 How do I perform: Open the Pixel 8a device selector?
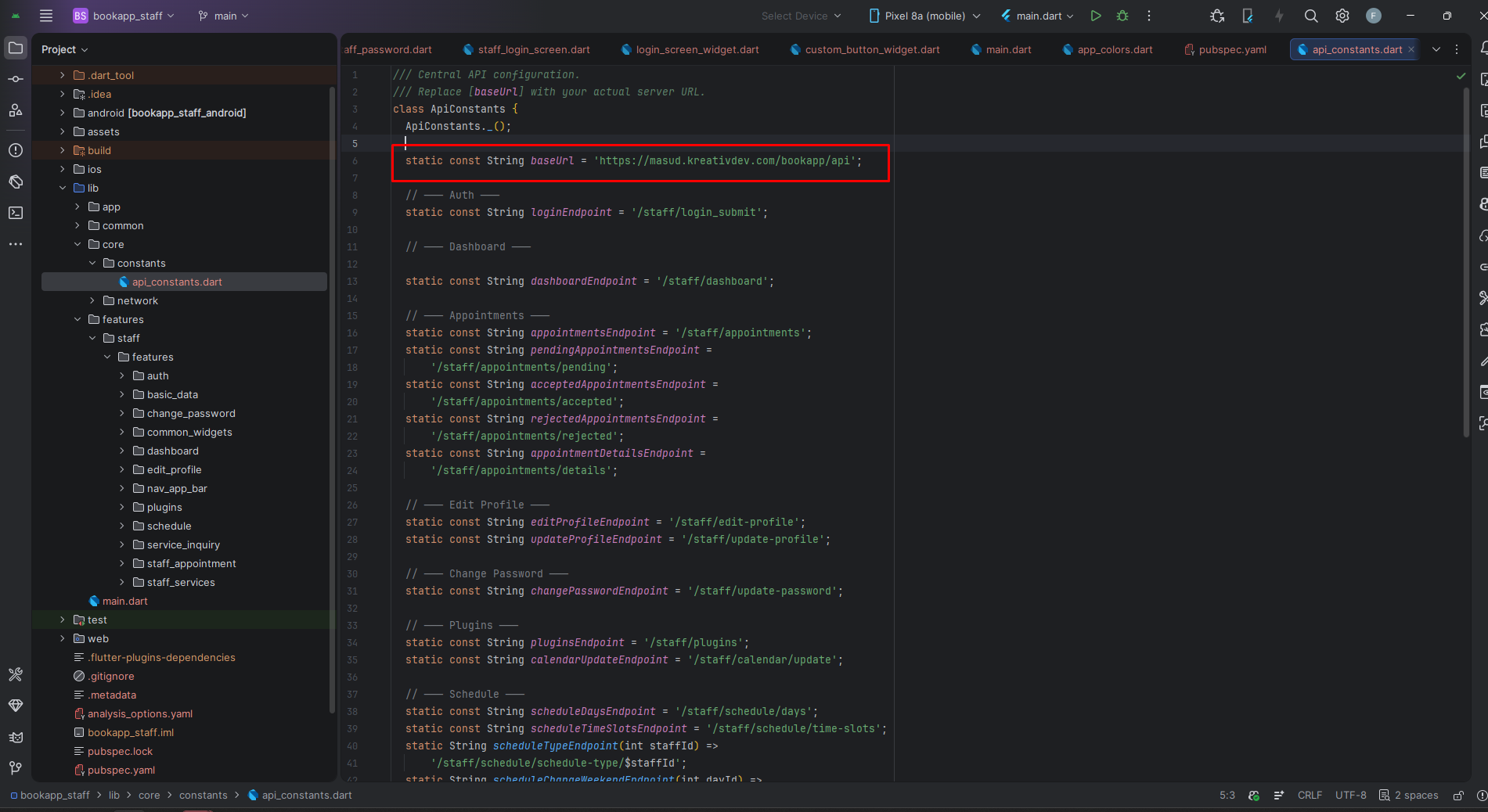click(924, 16)
